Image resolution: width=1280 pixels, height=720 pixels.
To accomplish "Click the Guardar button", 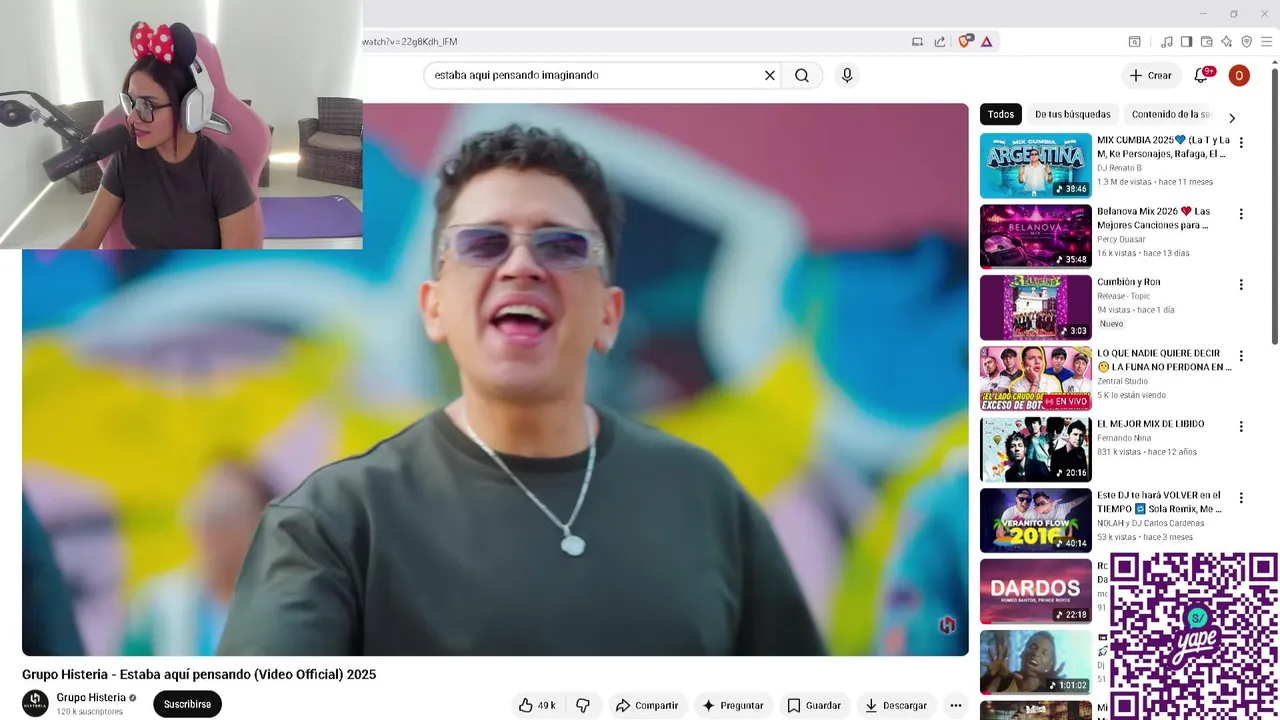I will click(x=814, y=705).
